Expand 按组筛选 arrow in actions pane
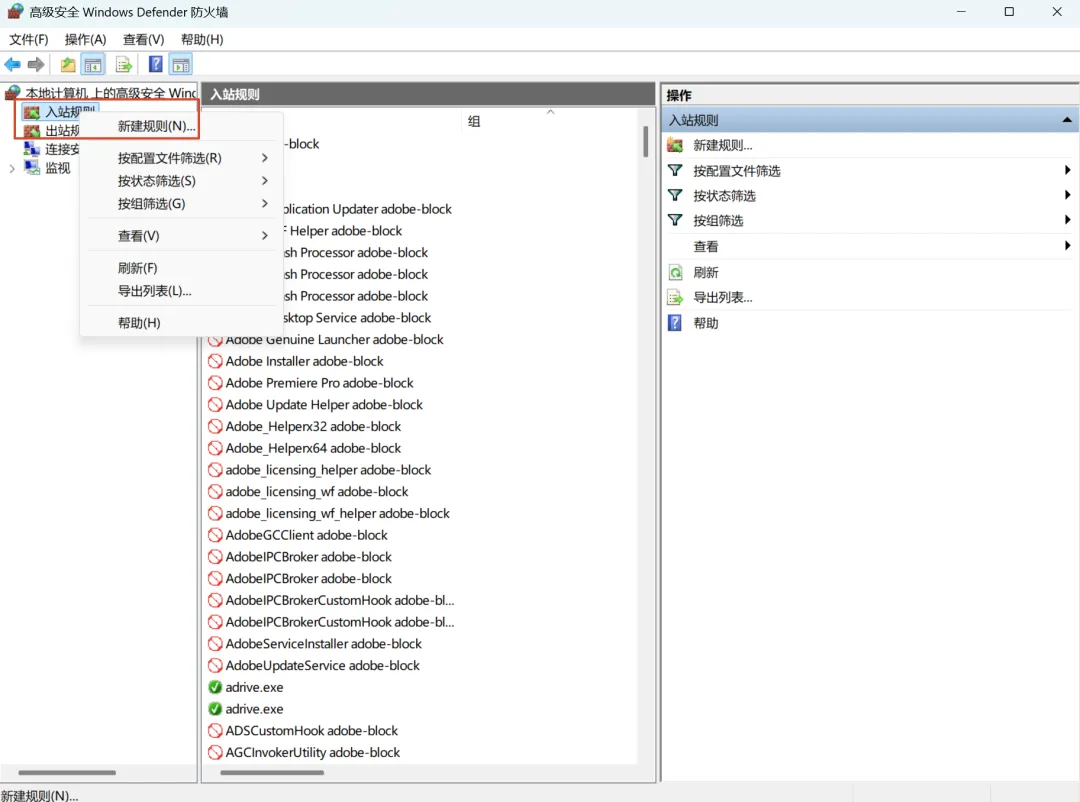 click(x=1067, y=220)
